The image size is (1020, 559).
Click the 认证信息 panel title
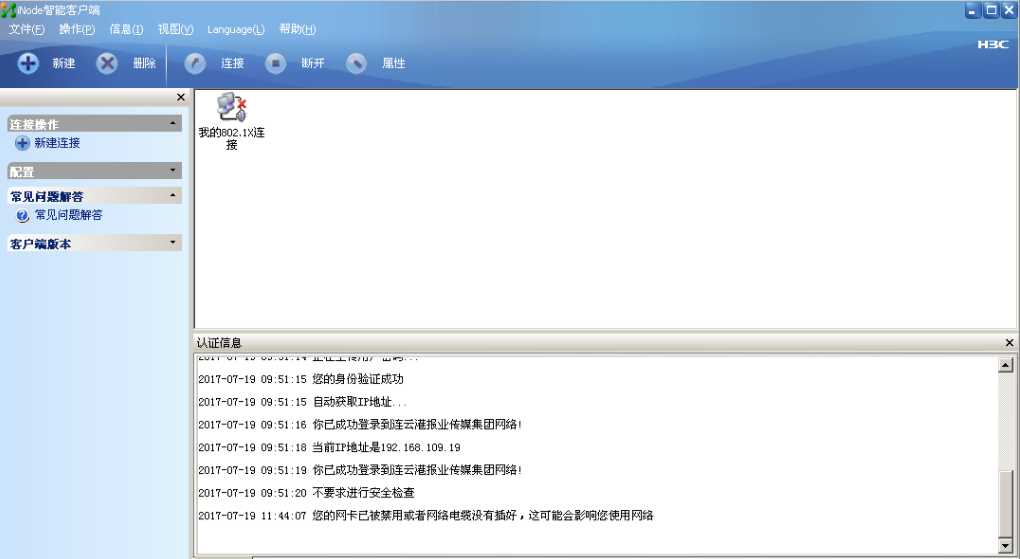219,342
